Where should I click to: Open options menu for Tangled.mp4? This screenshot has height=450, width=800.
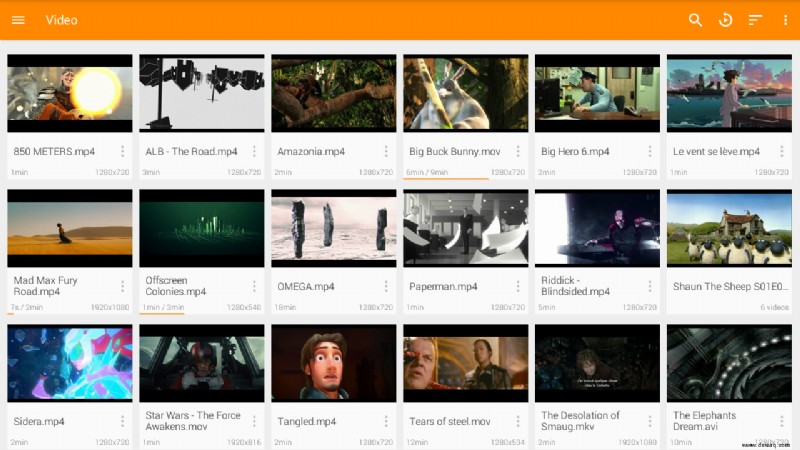(386, 421)
